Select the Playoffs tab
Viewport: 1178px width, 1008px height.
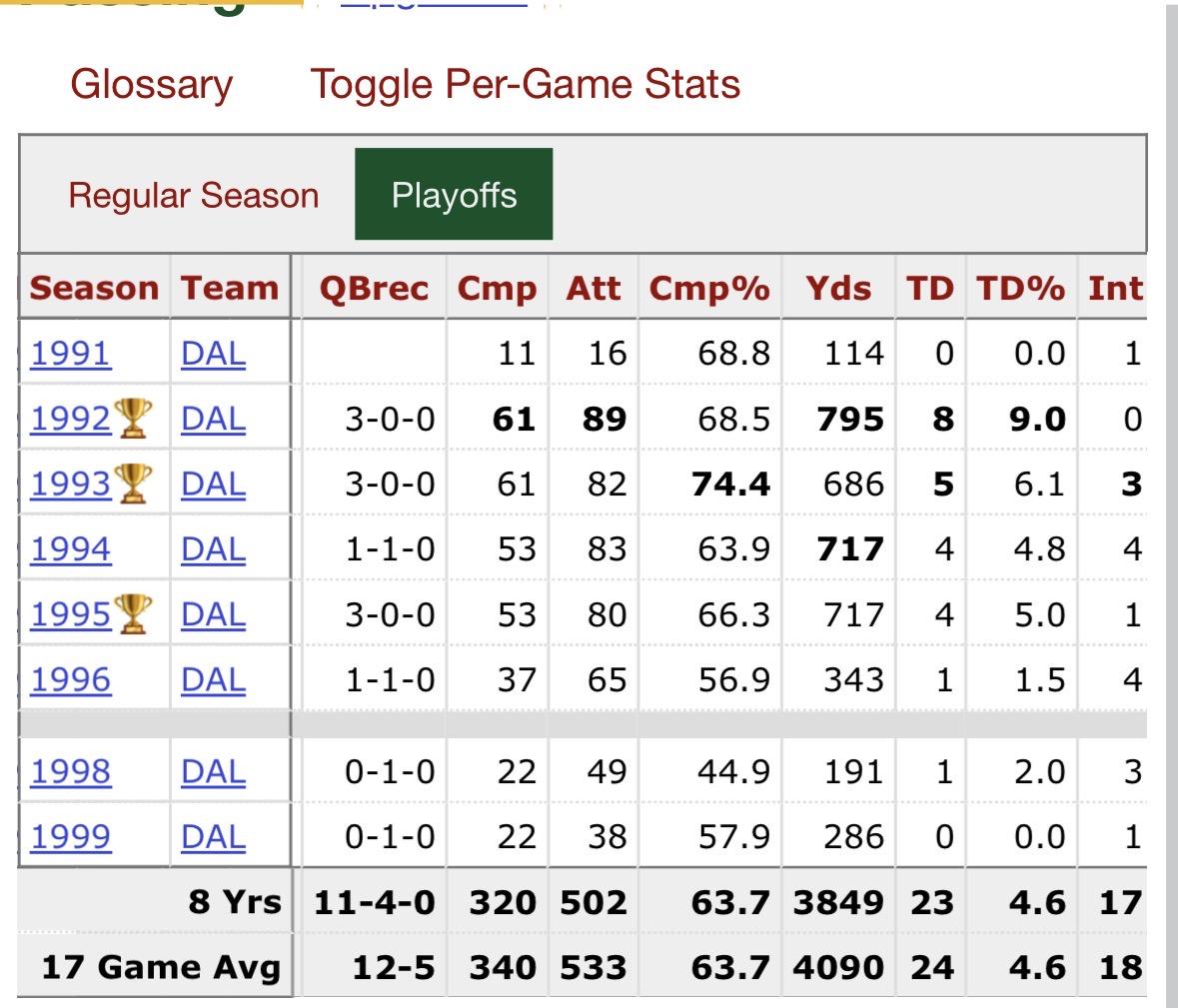click(x=454, y=195)
